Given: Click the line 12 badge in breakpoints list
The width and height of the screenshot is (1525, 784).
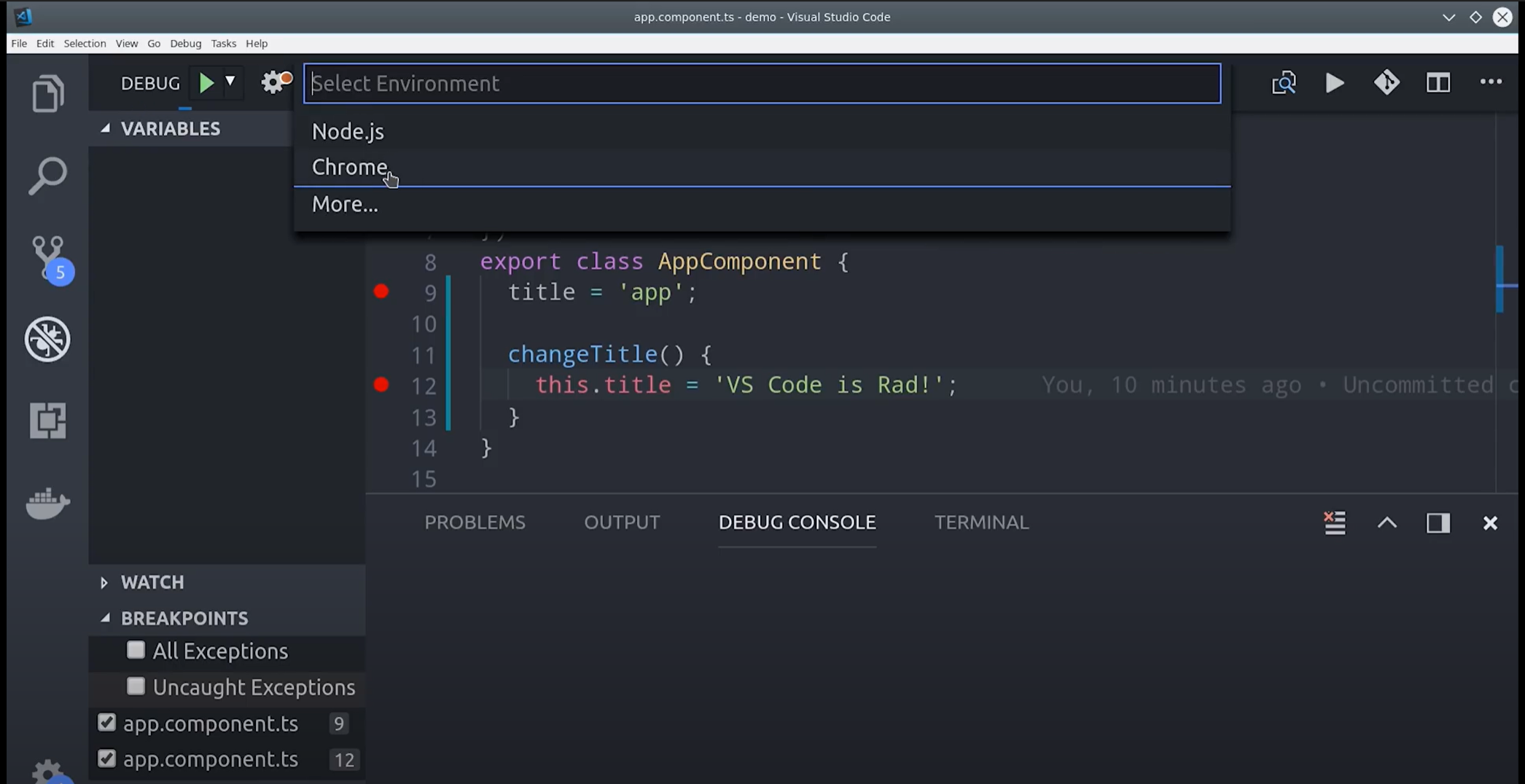Looking at the screenshot, I should click(344, 760).
